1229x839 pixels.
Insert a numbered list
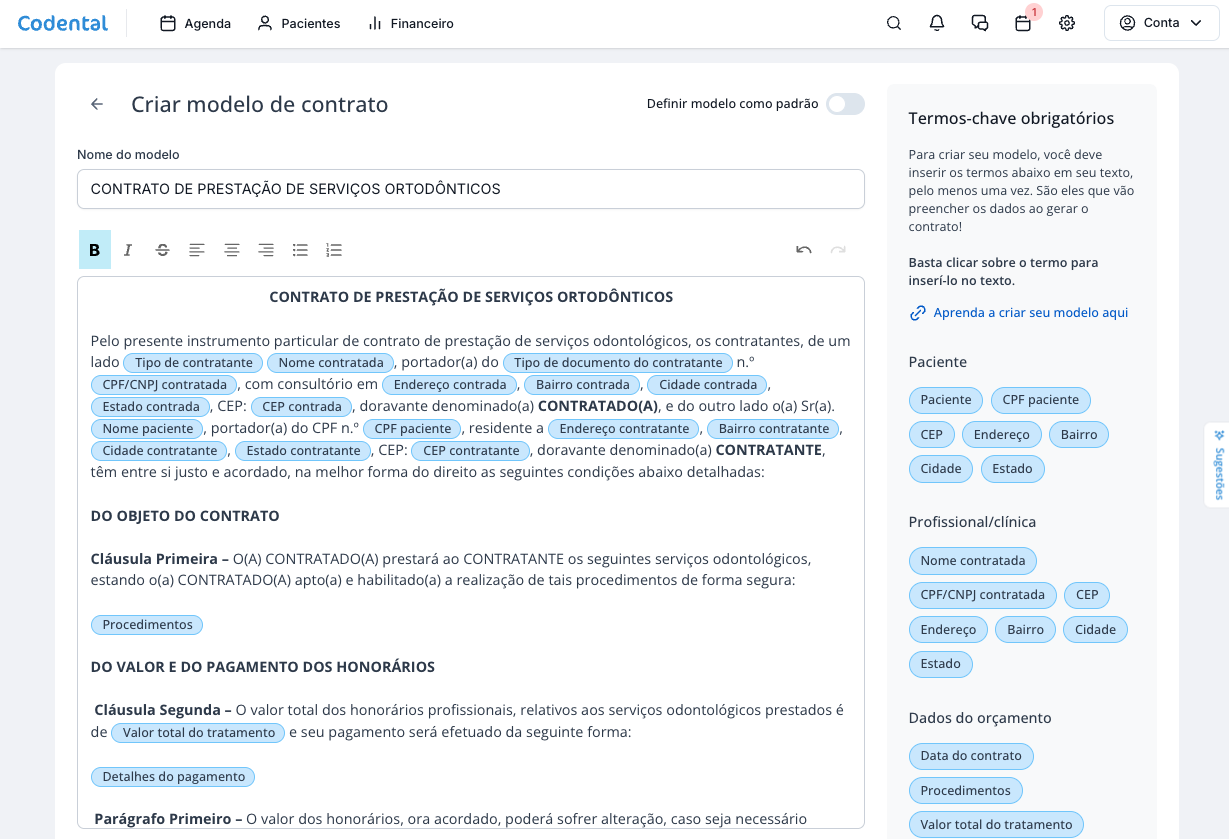pyautogui.click(x=334, y=250)
